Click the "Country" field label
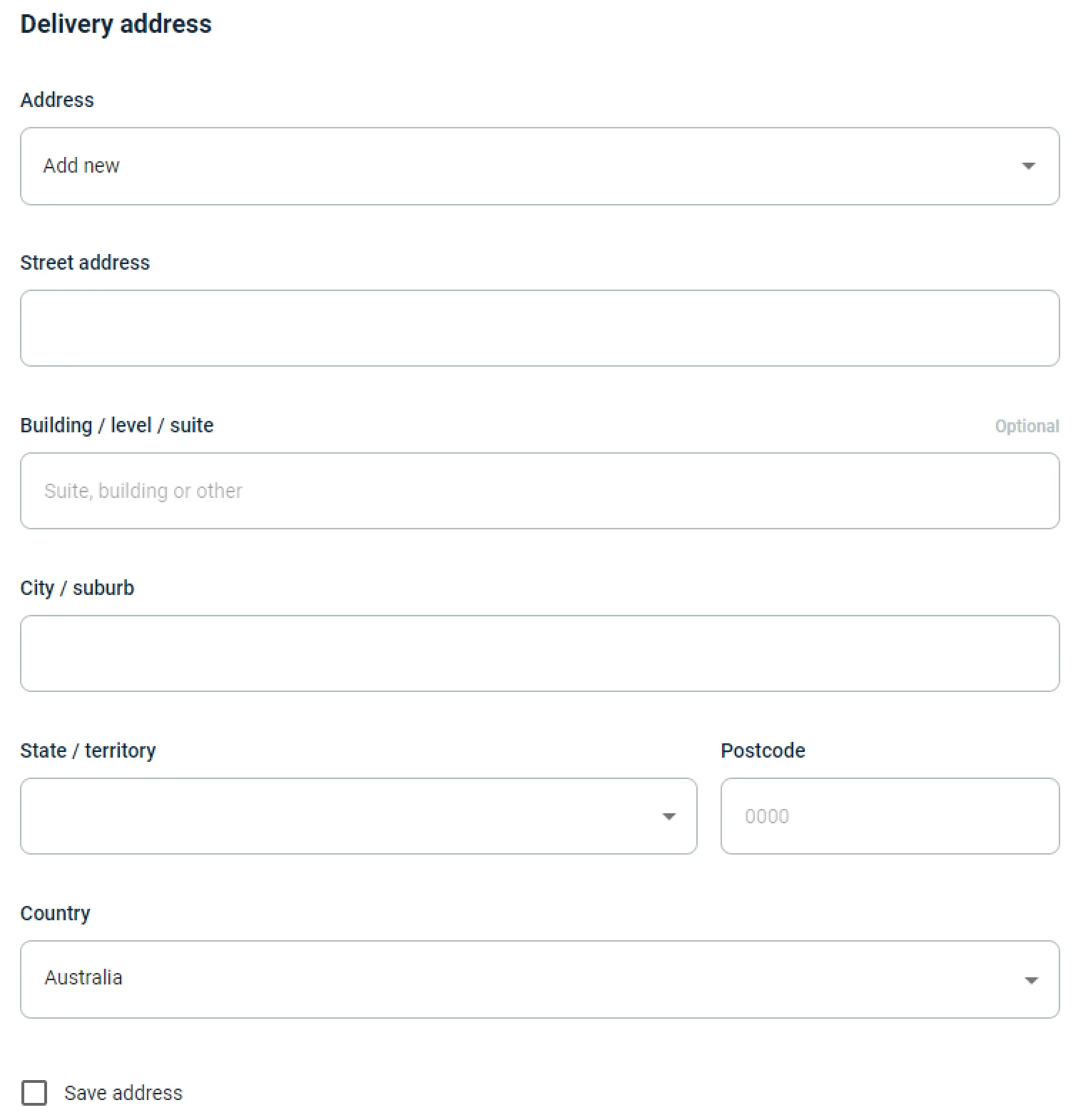The width and height of the screenshot is (1083, 1120). 55,913
